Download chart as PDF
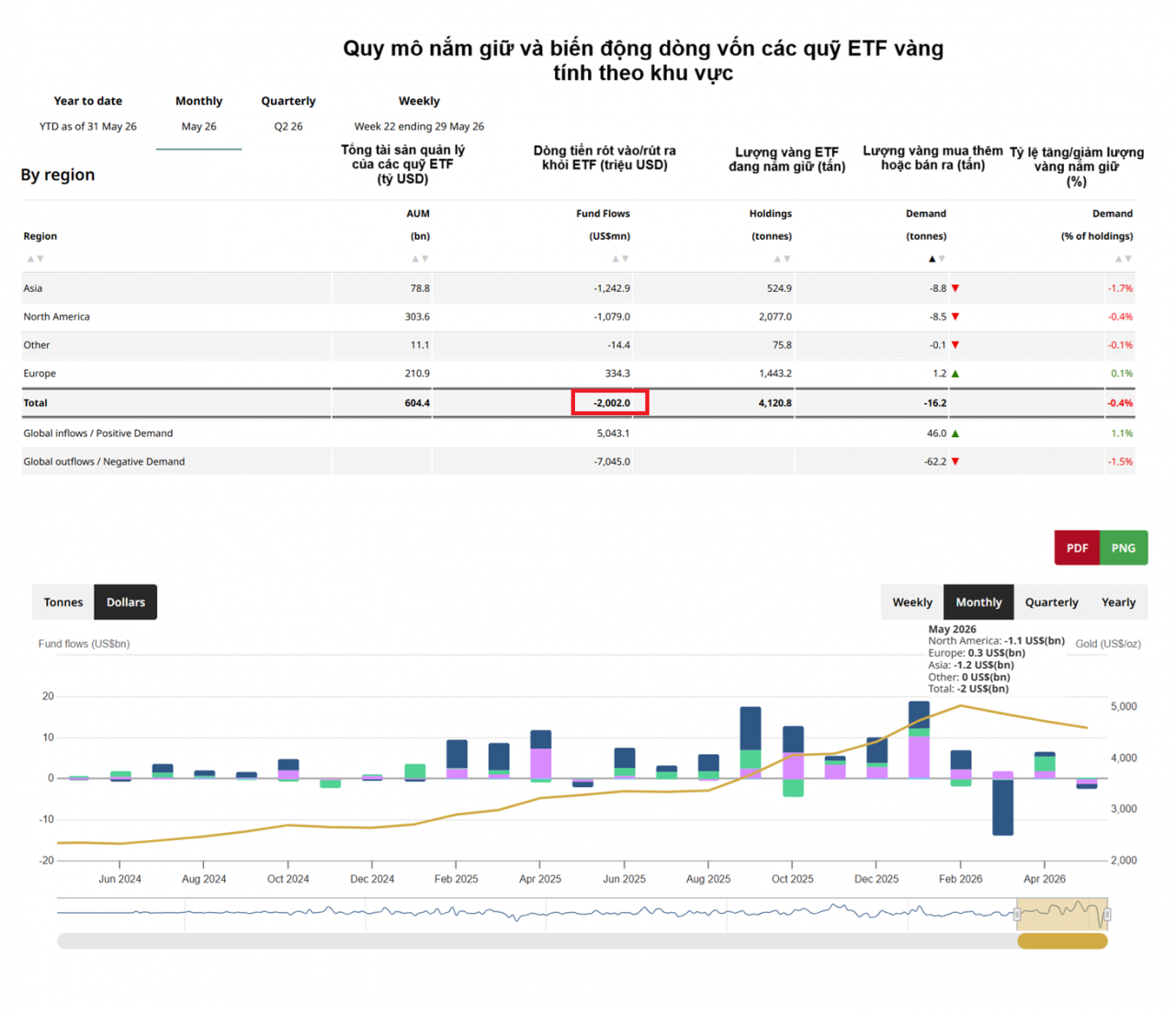The width and height of the screenshot is (1176, 1012). (1077, 548)
